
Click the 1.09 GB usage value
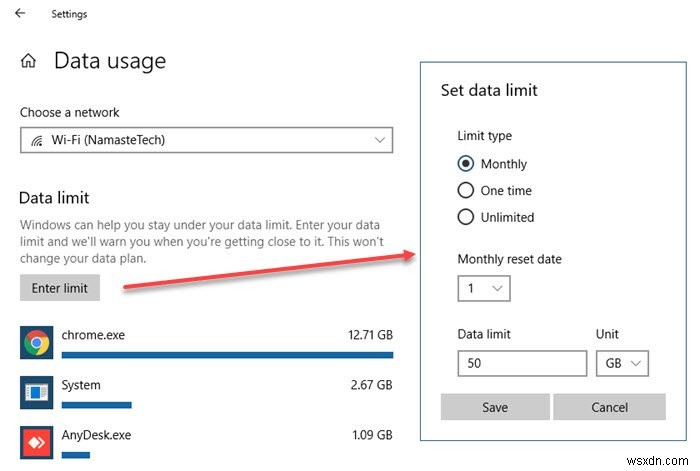click(372, 435)
